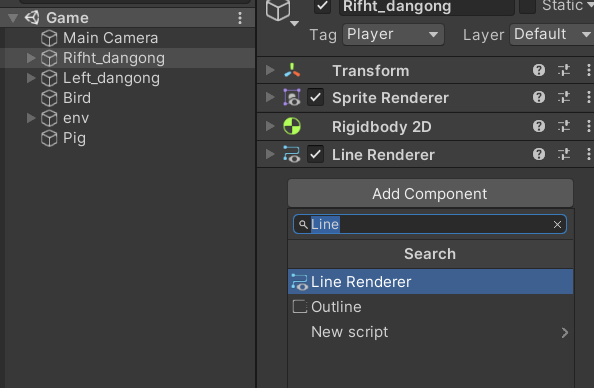This screenshot has width=594, height=388.
Task: Uncheck the Line Renderer enabled checkbox
Action: [x=315, y=155]
